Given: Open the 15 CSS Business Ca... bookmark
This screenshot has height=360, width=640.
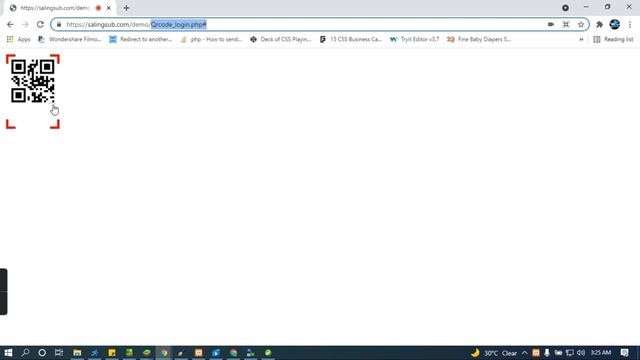Looking at the screenshot, I should click(351, 39).
